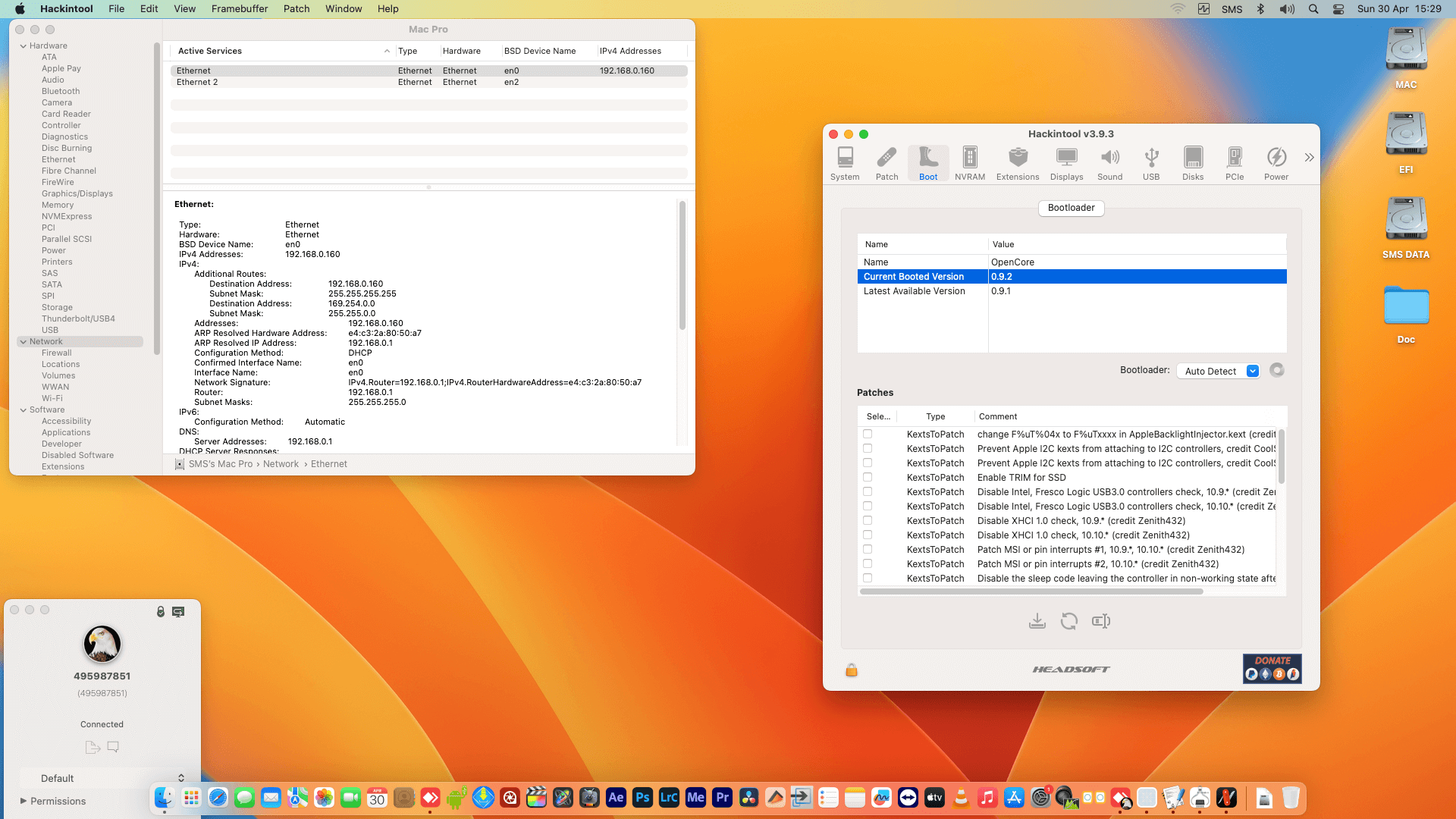Open TeamViewer from the Dock

(908, 798)
